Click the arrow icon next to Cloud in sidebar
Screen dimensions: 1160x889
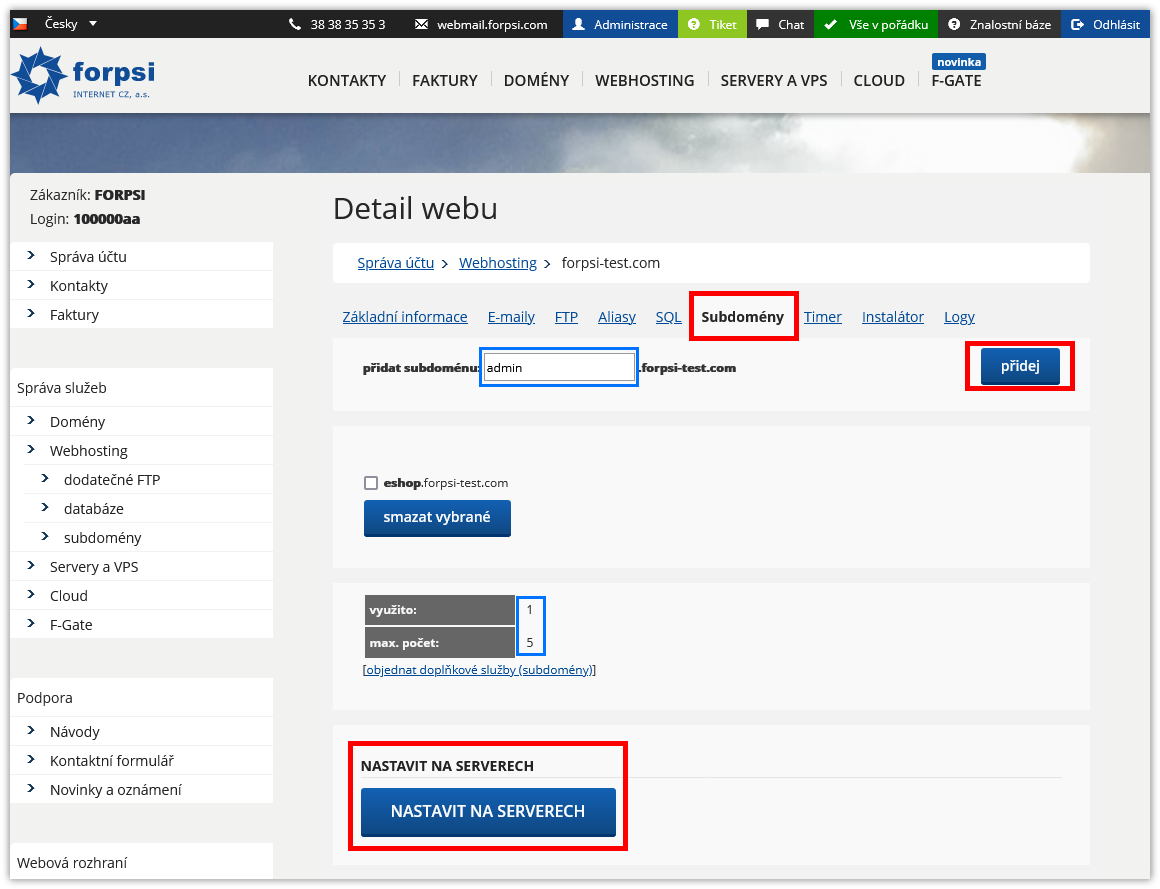(31, 594)
